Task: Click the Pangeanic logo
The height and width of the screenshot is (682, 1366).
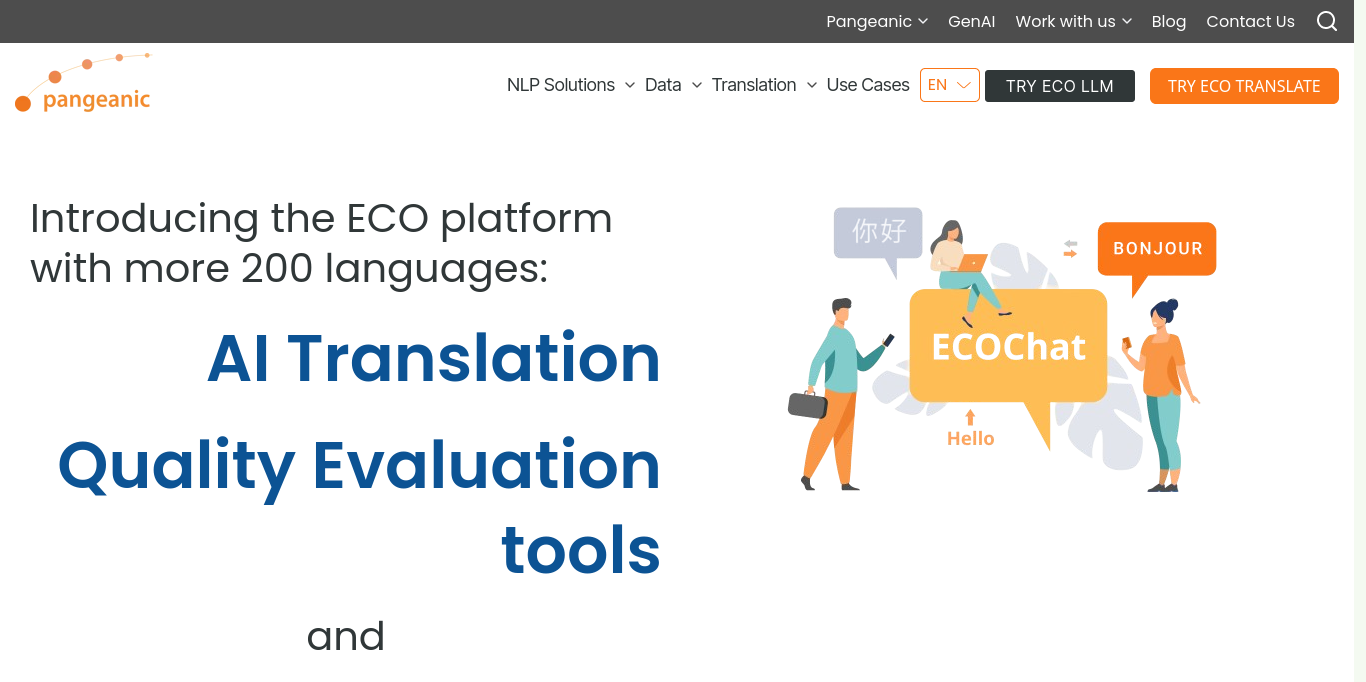Action: [83, 83]
